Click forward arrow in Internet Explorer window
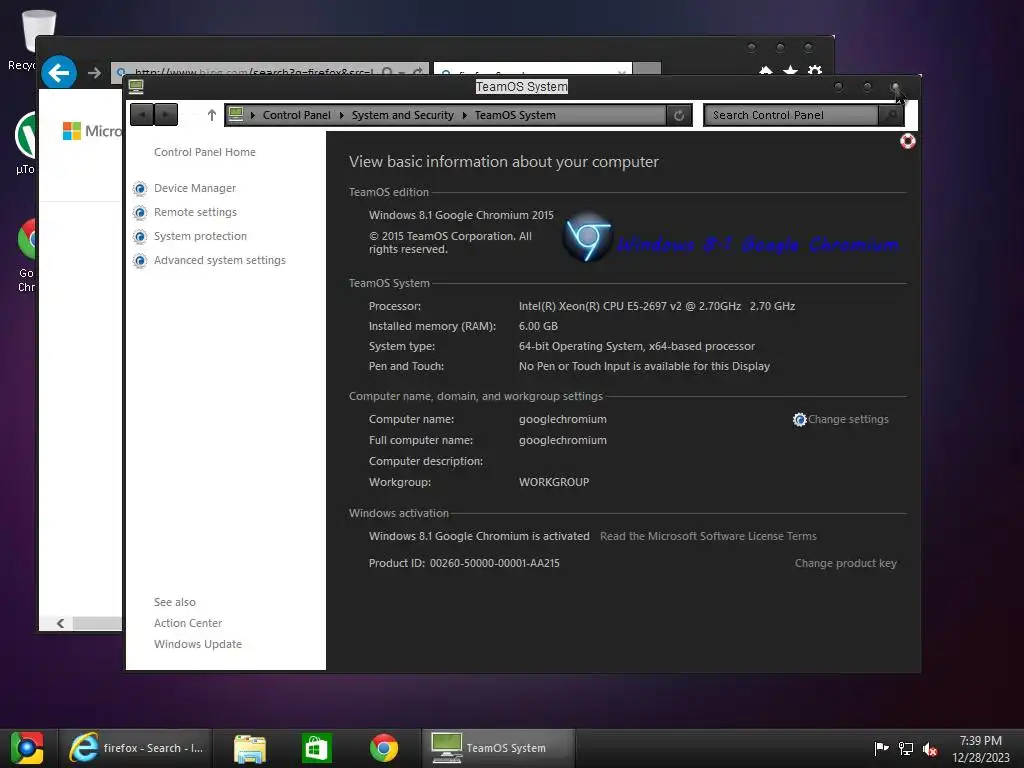Image resolution: width=1024 pixels, height=768 pixels. tap(94, 72)
